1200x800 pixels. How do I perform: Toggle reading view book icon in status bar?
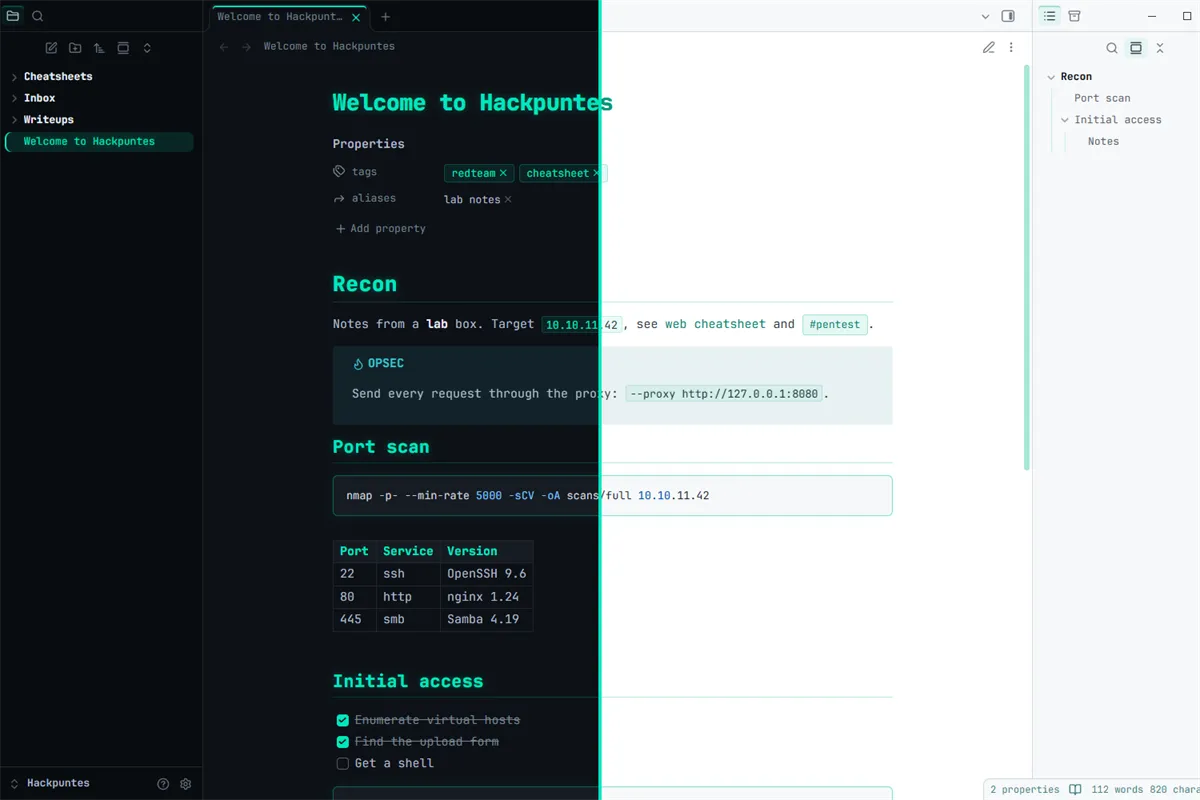(1075, 790)
